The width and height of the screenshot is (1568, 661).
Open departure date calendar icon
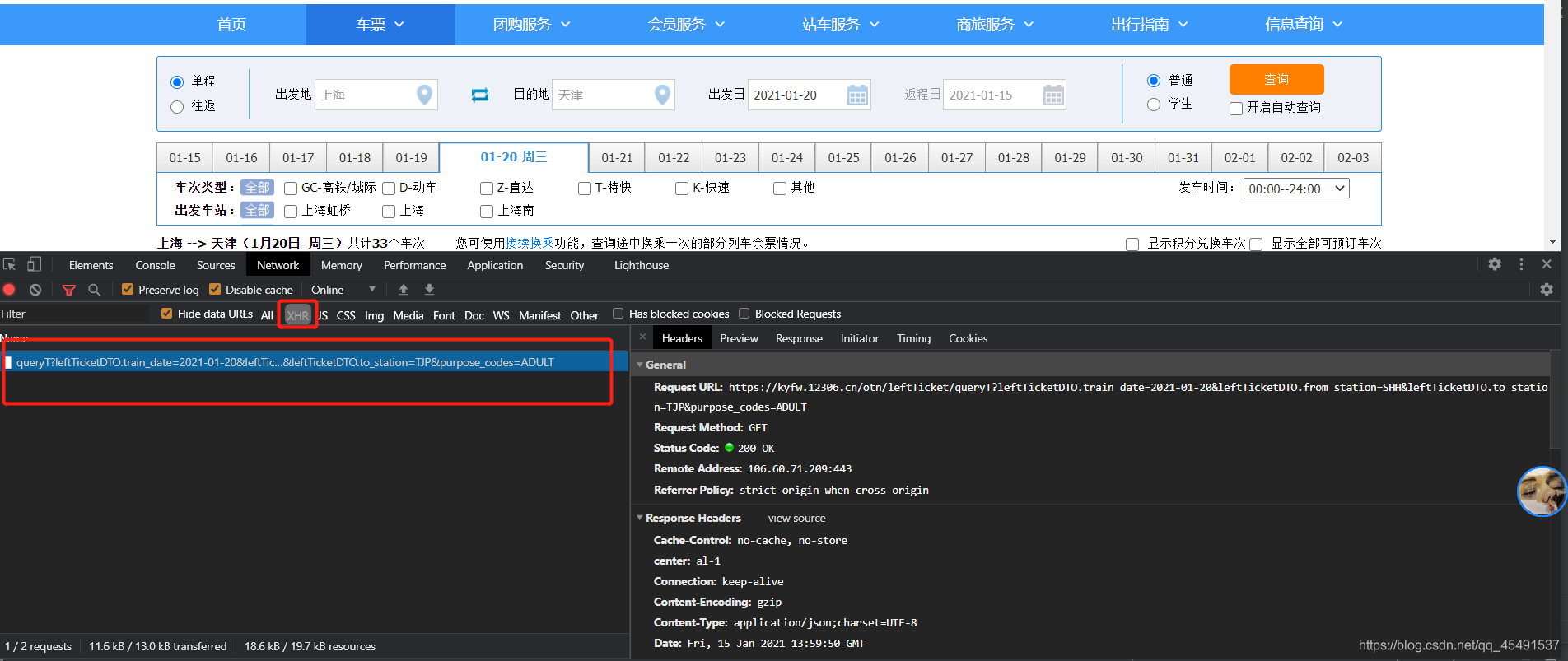[x=857, y=95]
